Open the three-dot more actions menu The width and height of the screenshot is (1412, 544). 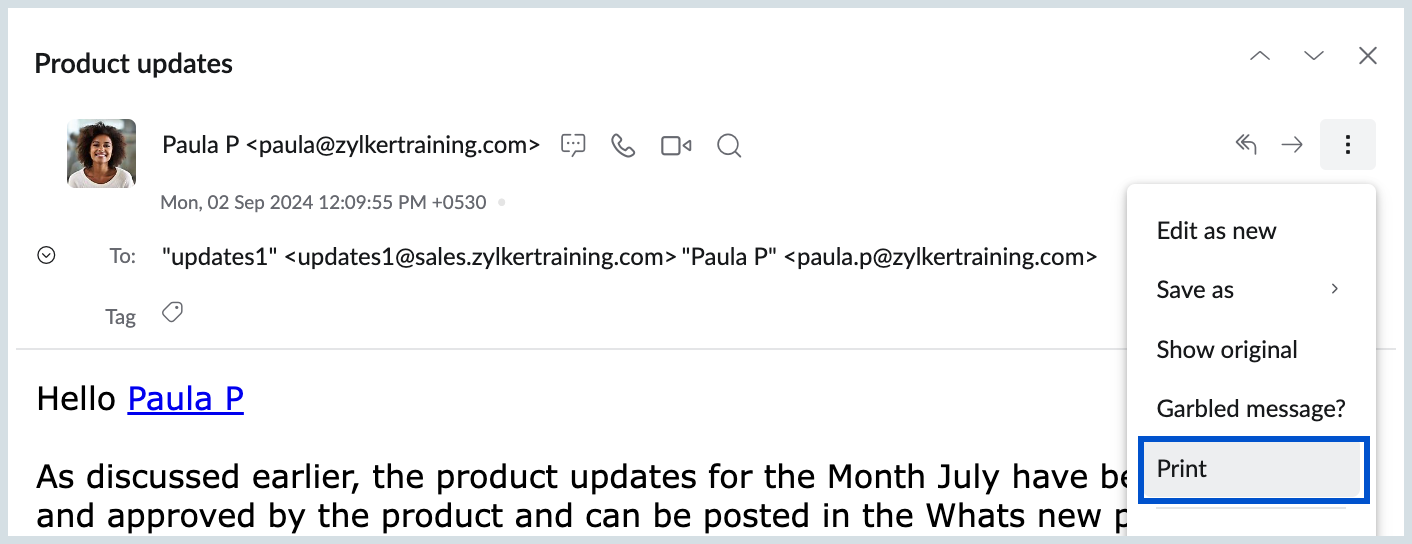tap(1348, 145)
